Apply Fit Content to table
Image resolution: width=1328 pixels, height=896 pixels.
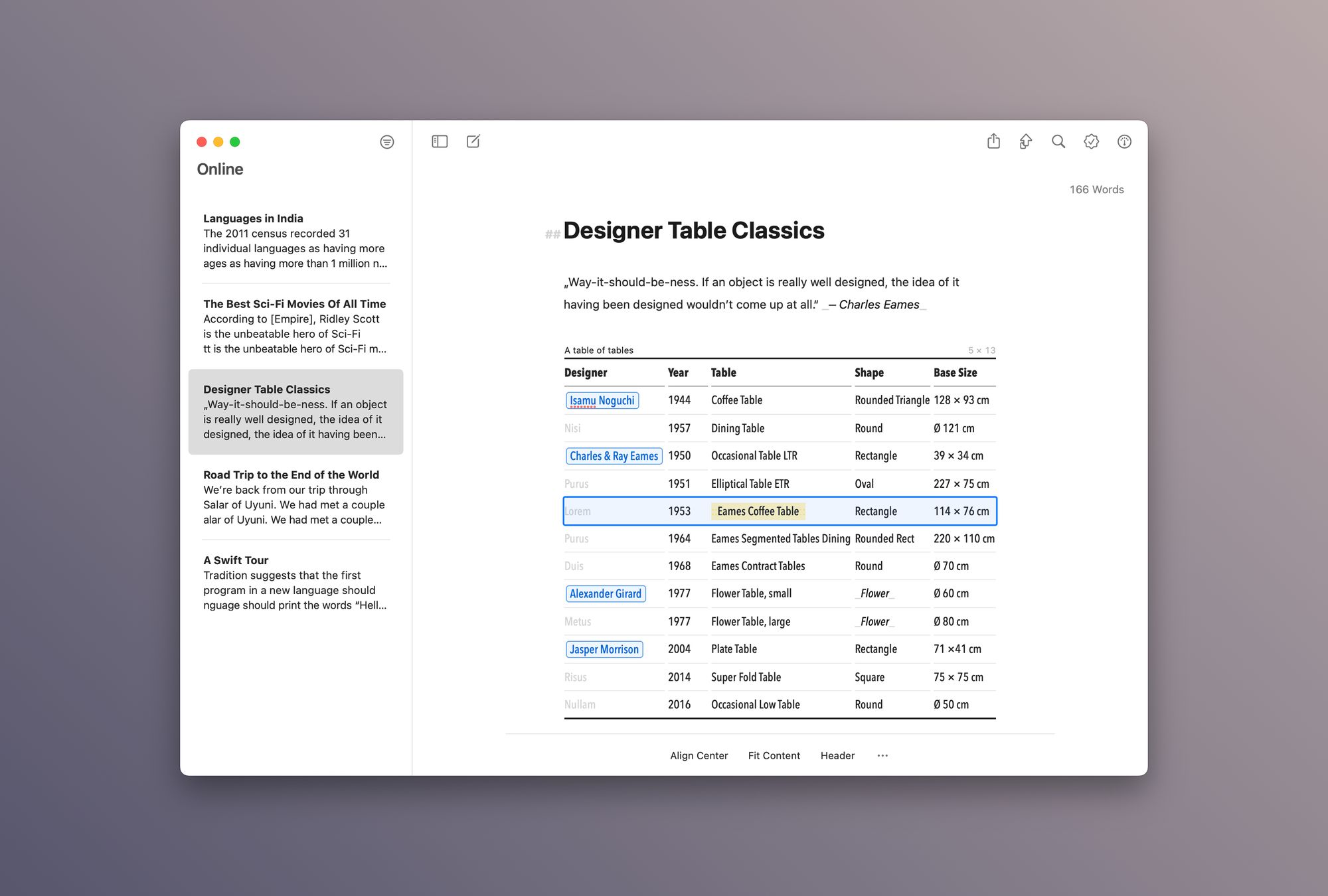pyautogui.click(x=774, y=755)
